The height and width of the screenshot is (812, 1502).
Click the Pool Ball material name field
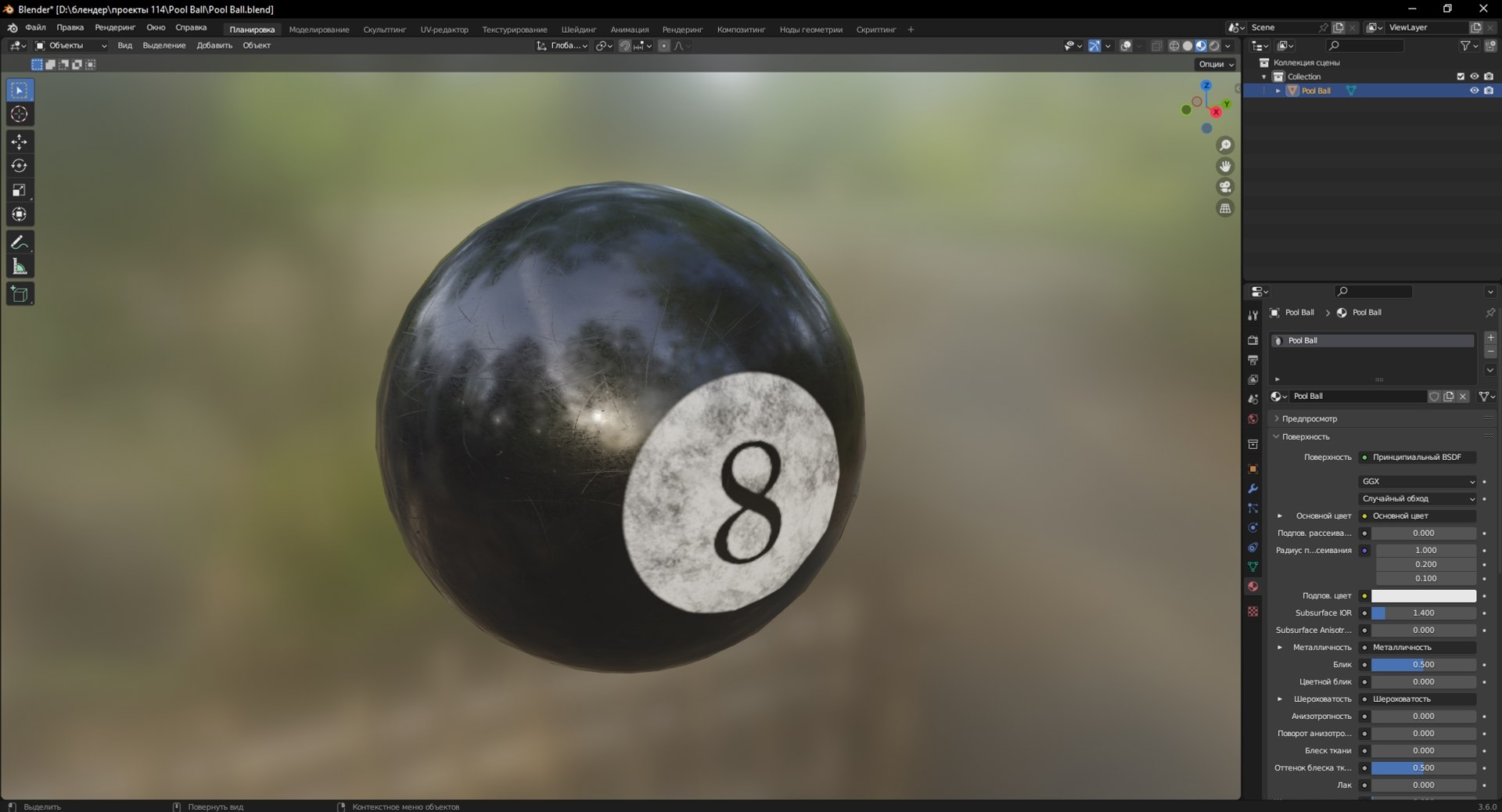coord(1357,397)
